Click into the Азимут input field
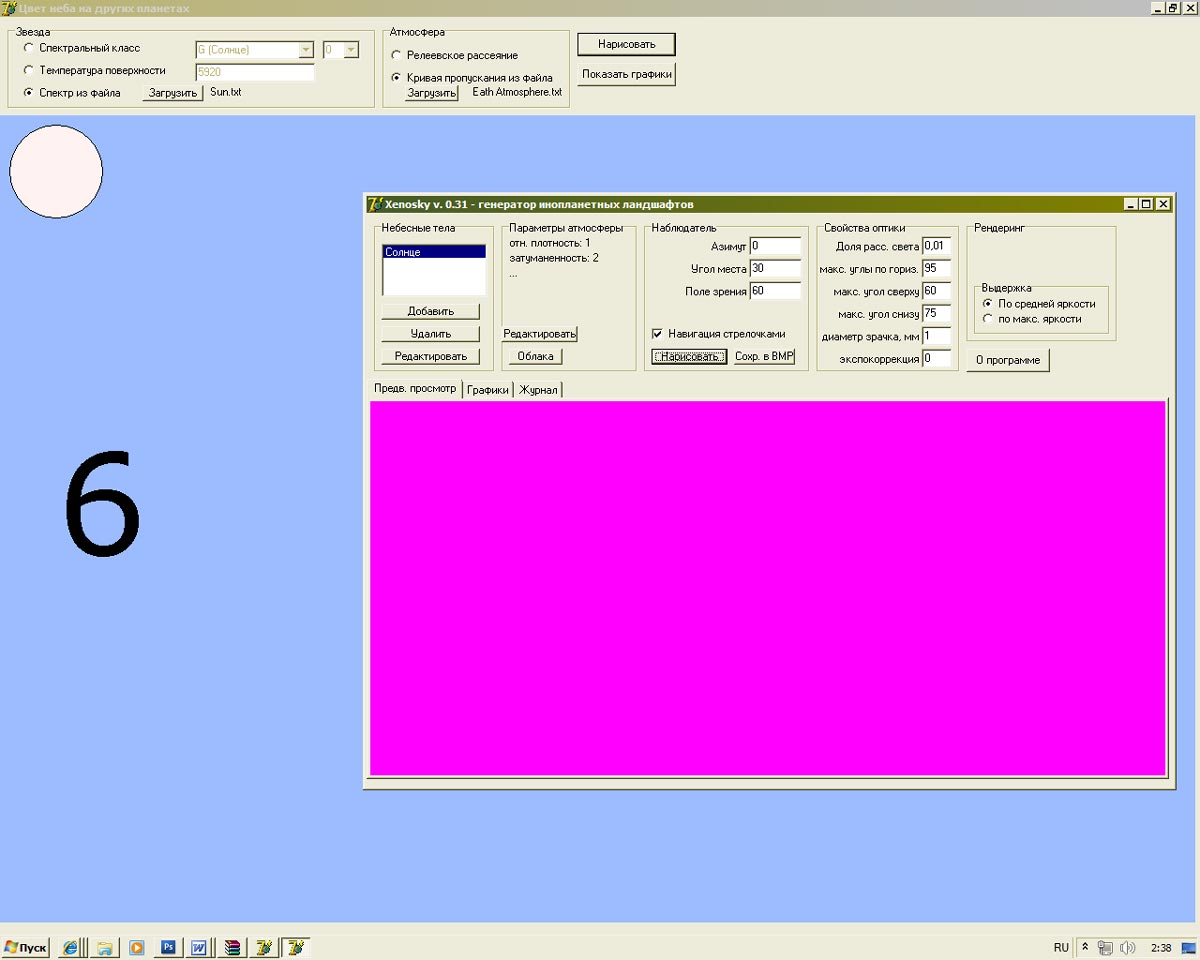Image resolution: width=1200 pixels, height=960 pixels. point(775,246)
